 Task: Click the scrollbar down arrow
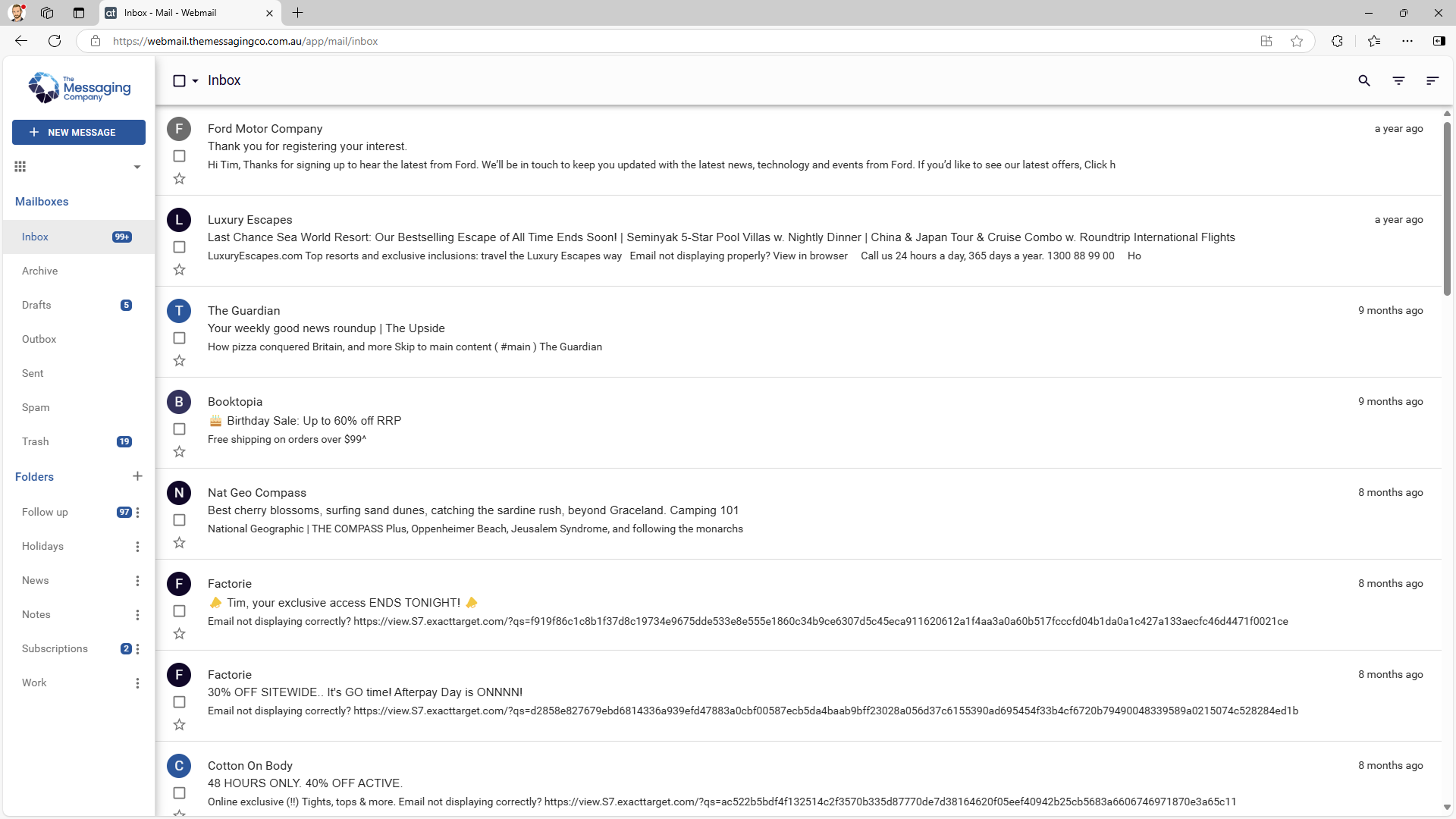tap(1447, 807)
